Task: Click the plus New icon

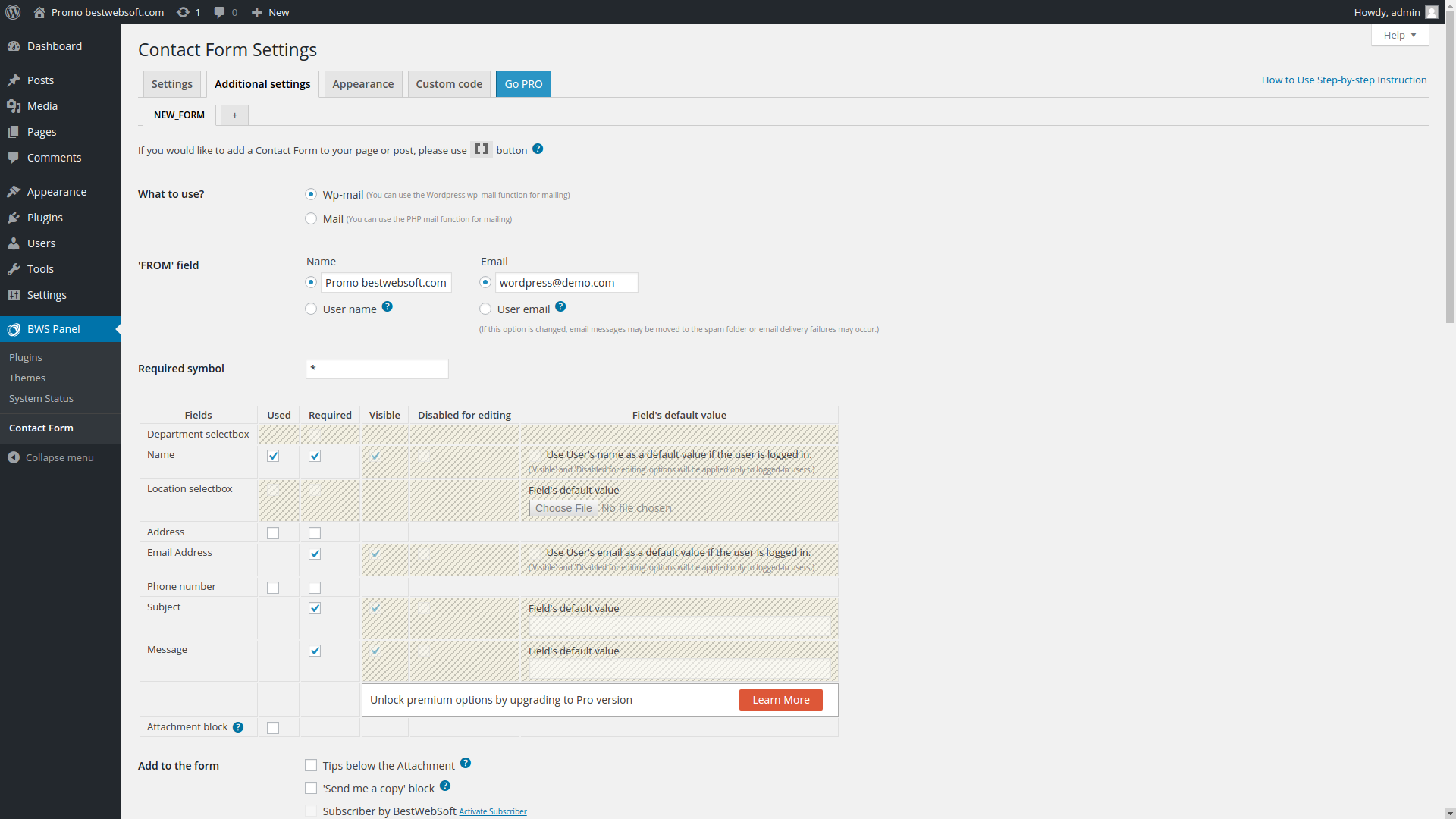Action: click(257, 12)
